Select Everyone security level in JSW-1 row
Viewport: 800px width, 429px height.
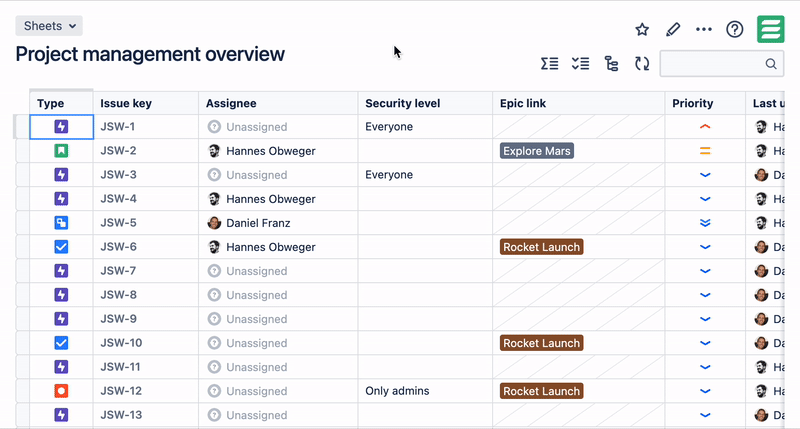(x=389, y=127)
